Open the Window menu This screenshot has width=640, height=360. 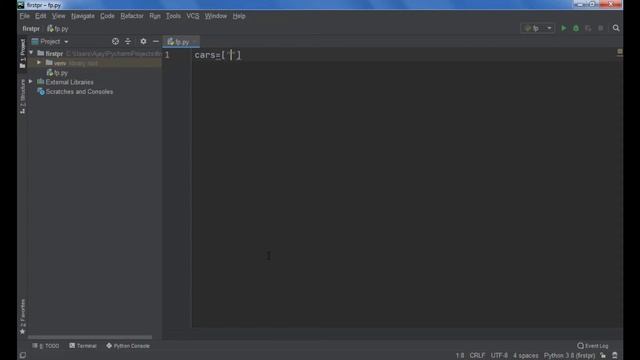click(x=216, y=16)
